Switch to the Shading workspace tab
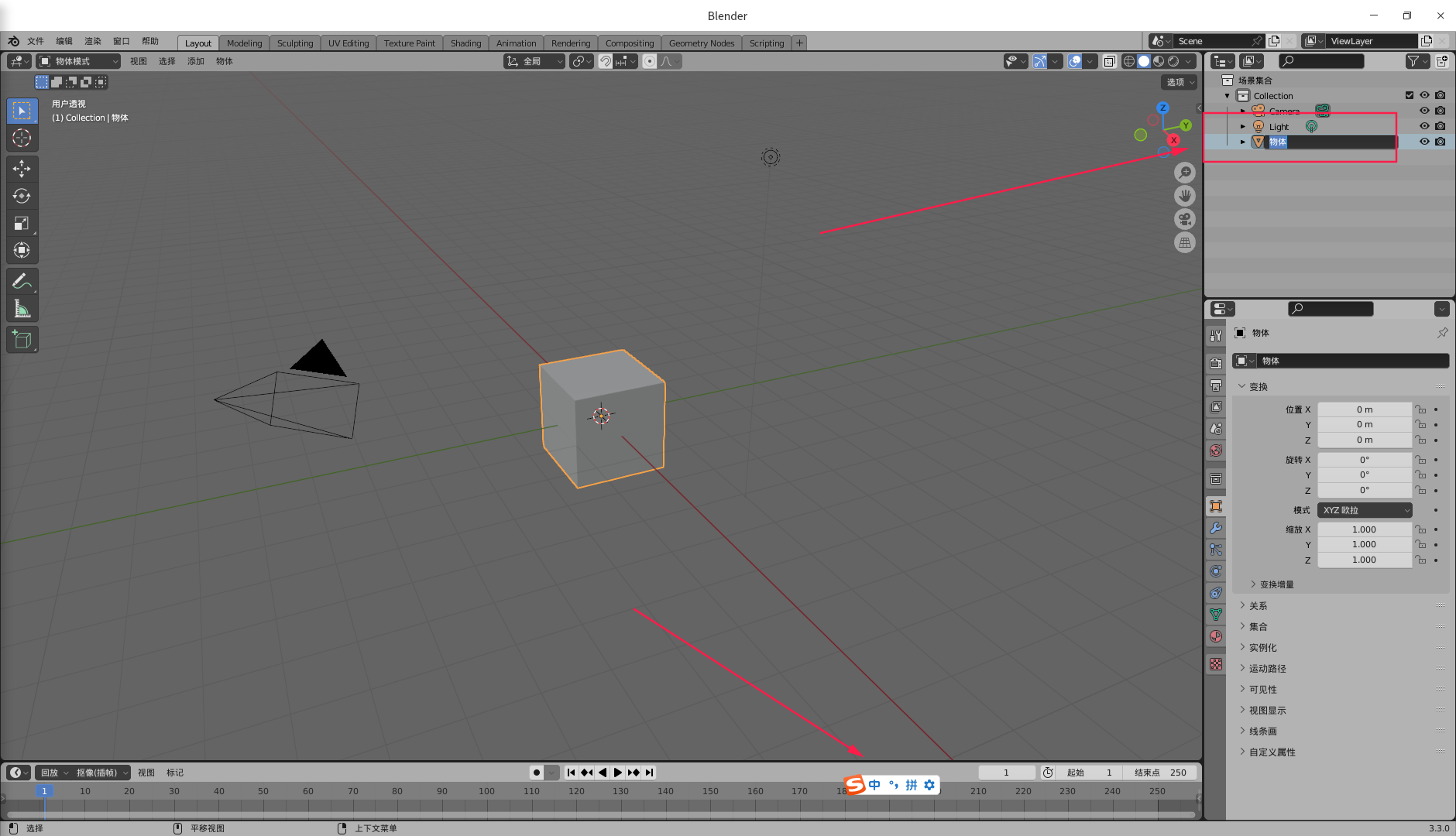1456x836 pixels. tap(465, 43)
